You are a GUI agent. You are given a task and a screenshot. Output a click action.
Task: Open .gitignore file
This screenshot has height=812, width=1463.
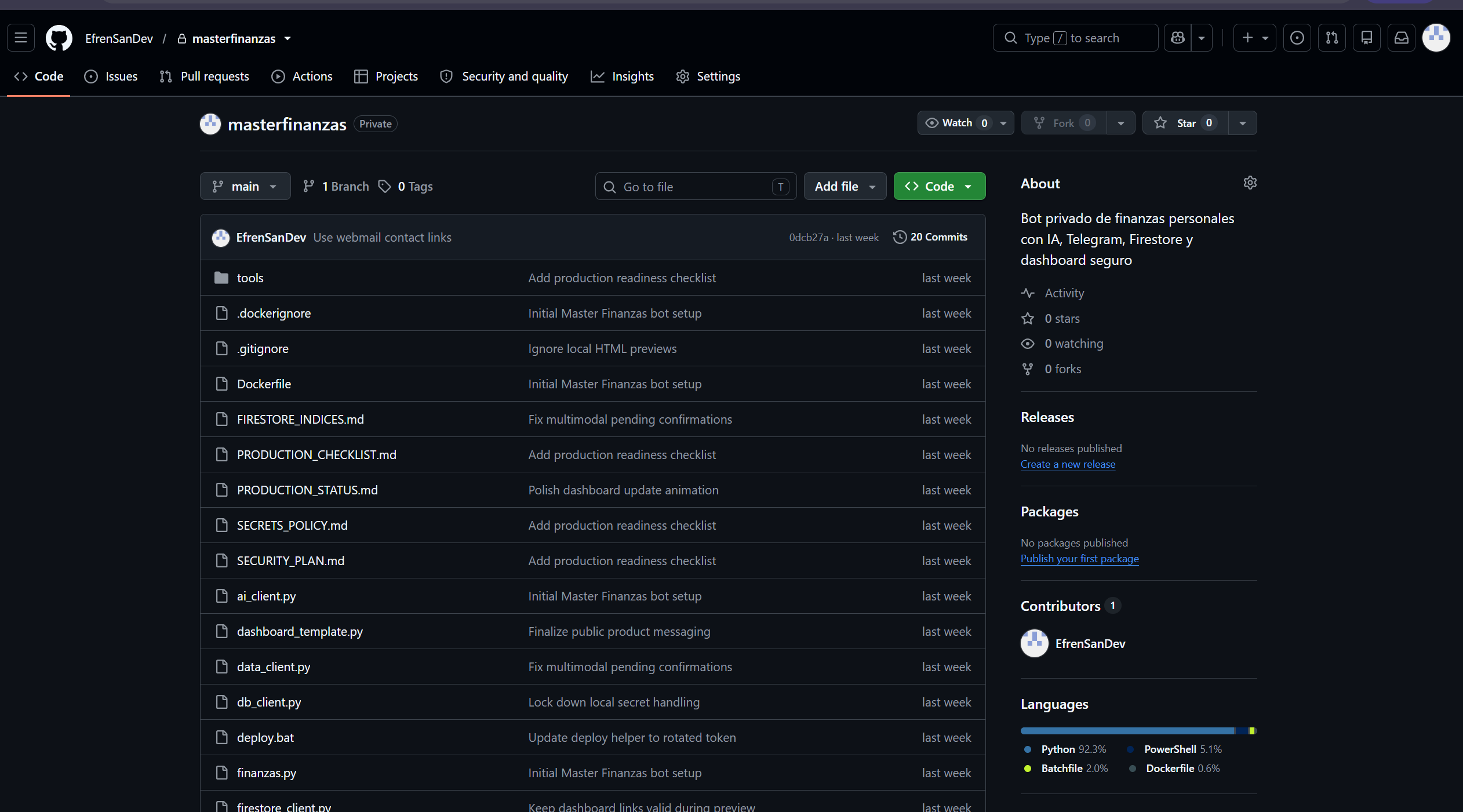263,349
